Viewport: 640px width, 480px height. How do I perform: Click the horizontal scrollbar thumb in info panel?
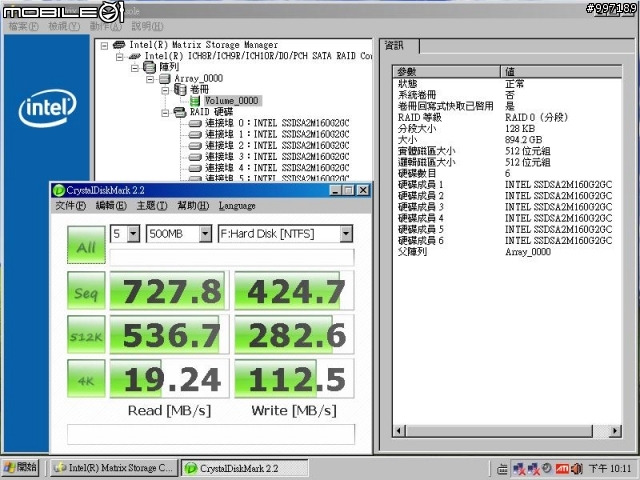coord(499,431)
